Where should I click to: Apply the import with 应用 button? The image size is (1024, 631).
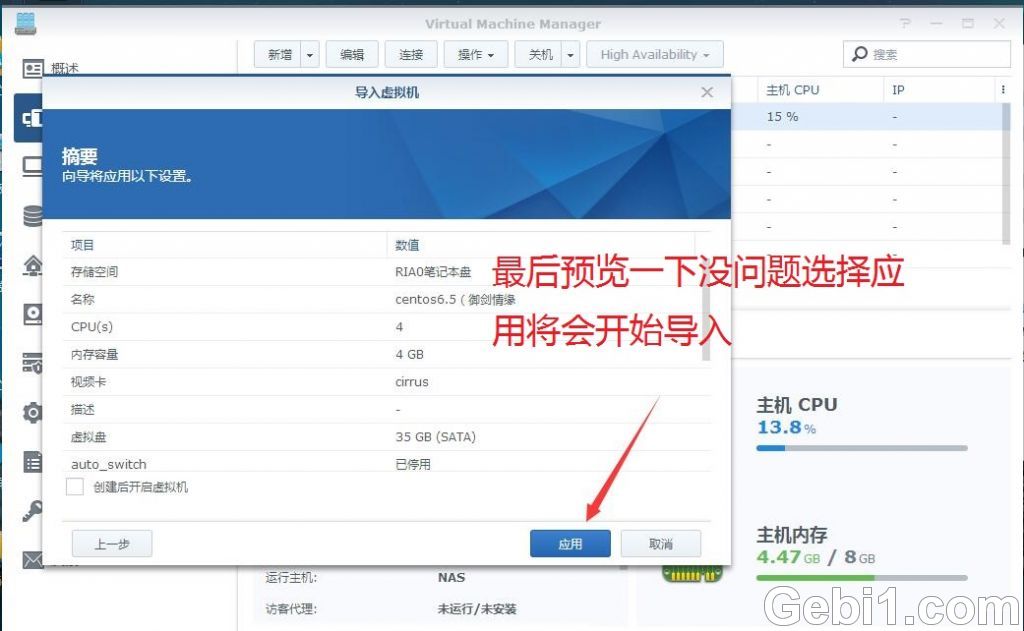[569, 544]
